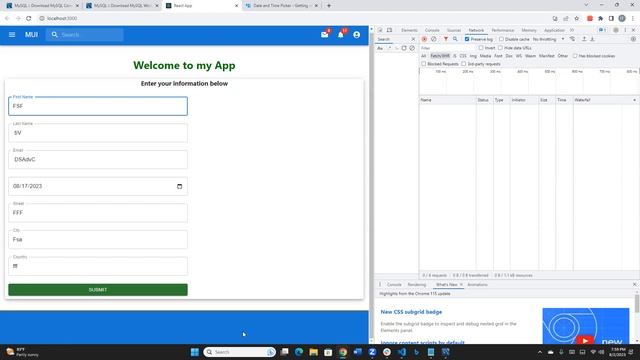Open File Explorer from taskbar
Image resolution: width=640 pixels, height=360 pixels.
(x=313, y=352)
